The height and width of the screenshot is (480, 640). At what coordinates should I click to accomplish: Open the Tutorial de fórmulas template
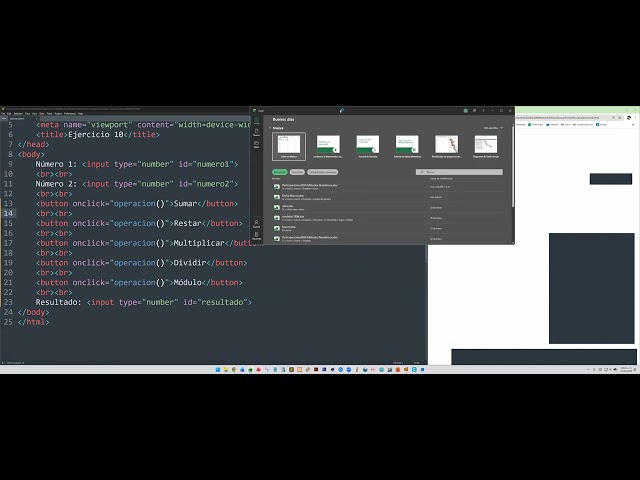click(367, 146)
